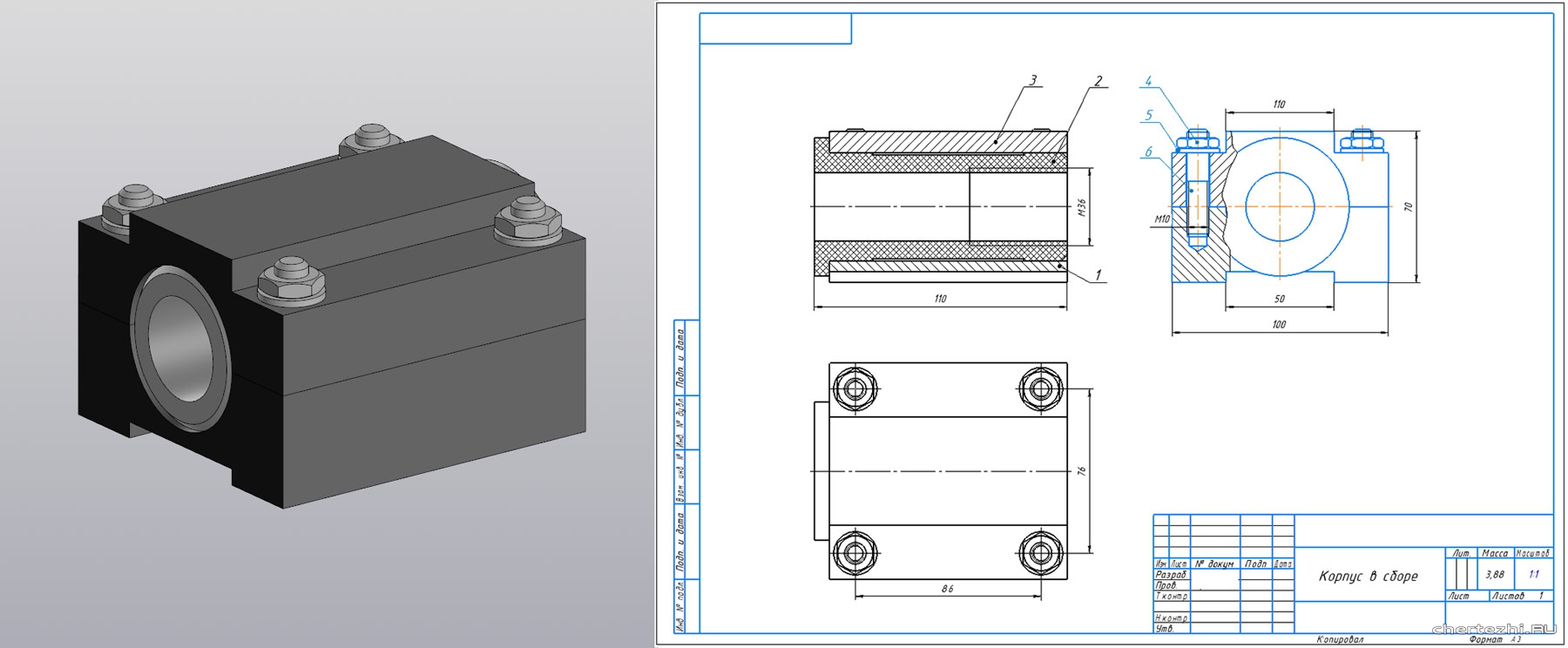
Task: Select the M10 thread dimension
Action: (x=1162, y=219)
